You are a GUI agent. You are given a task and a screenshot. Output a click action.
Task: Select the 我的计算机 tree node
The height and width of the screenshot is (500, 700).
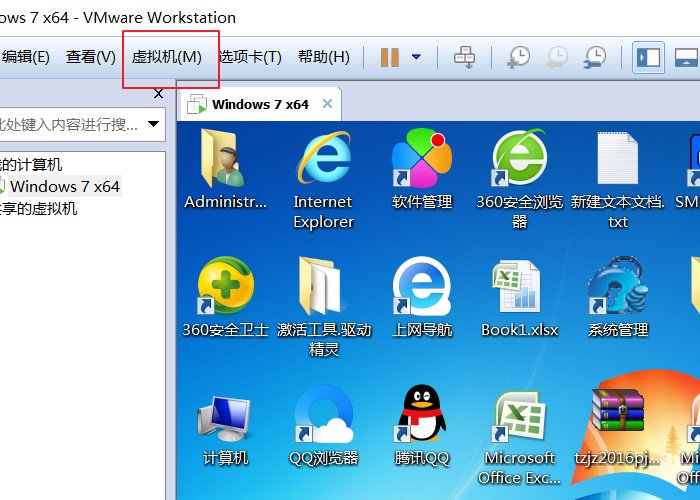point(31,165)
